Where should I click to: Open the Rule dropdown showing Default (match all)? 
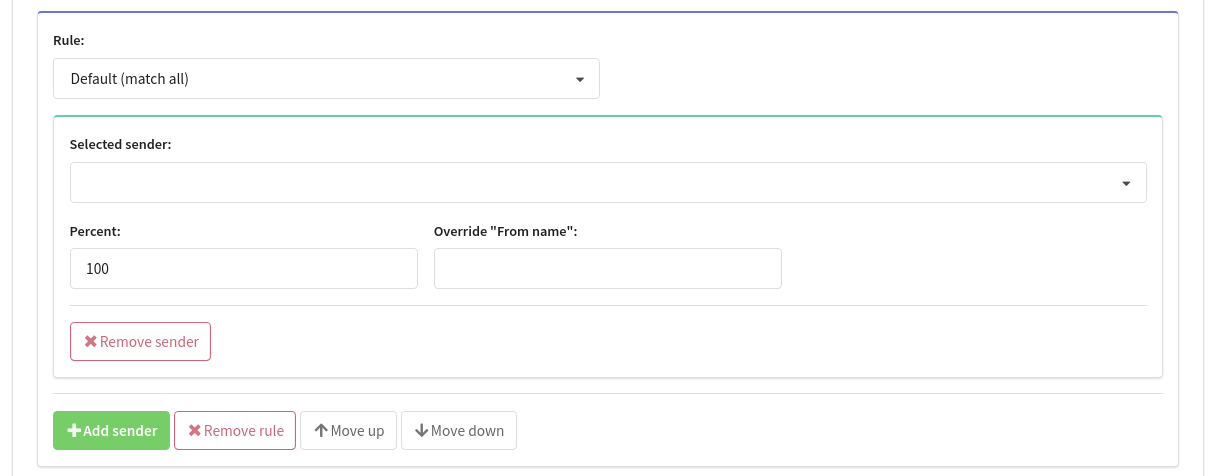coord(326,78)
